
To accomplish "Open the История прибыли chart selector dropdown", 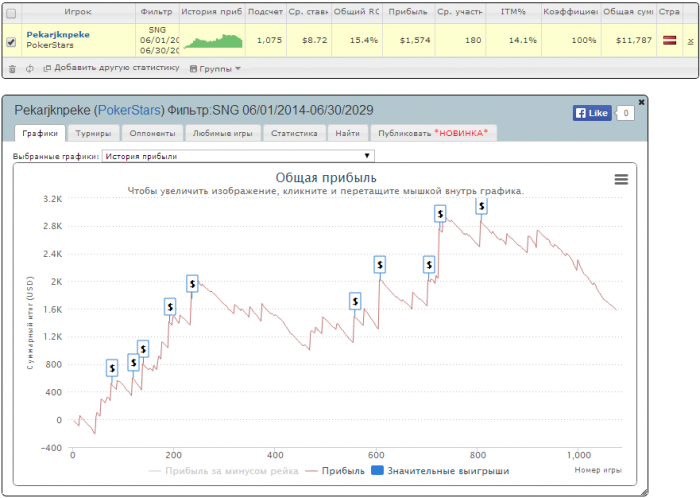I will tap(238, 156).
